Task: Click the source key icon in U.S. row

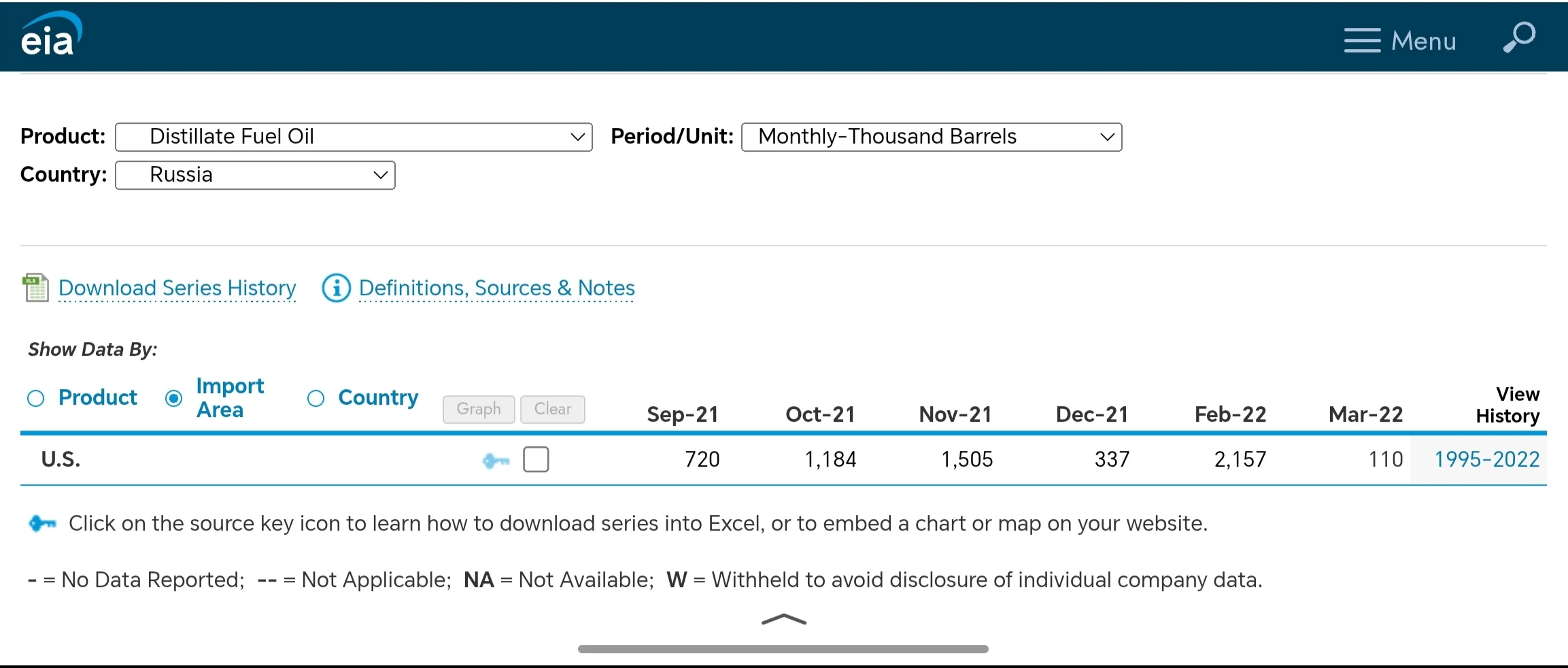Action: tap(496, 461)
